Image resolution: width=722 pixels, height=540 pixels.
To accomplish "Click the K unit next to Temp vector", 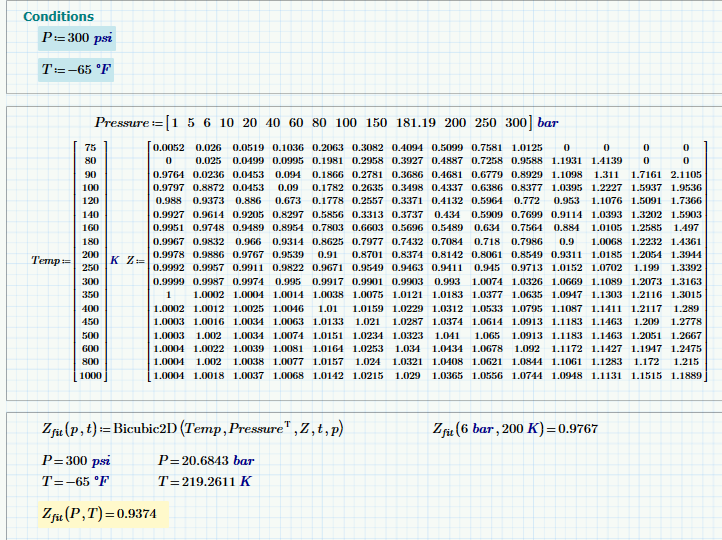I will click(x=115, y=260).
